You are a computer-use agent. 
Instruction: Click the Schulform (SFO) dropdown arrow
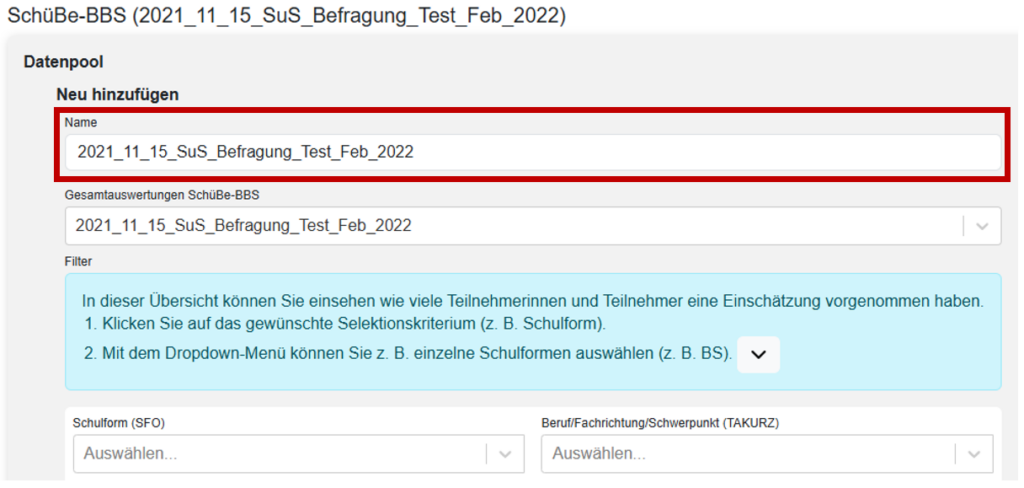pyautogui.click(x=504, y=454)
